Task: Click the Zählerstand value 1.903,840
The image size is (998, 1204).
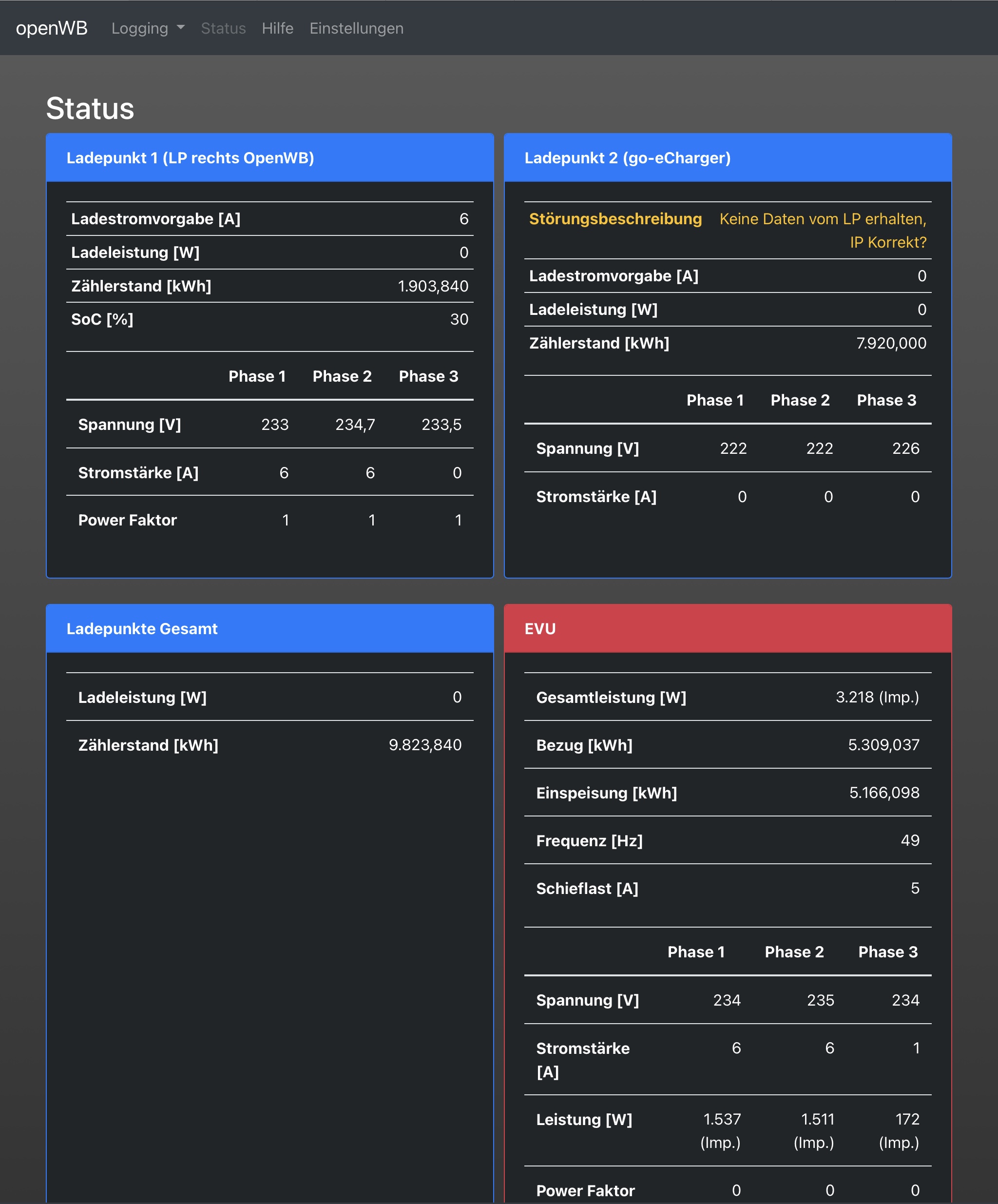Action: [433, 286]
